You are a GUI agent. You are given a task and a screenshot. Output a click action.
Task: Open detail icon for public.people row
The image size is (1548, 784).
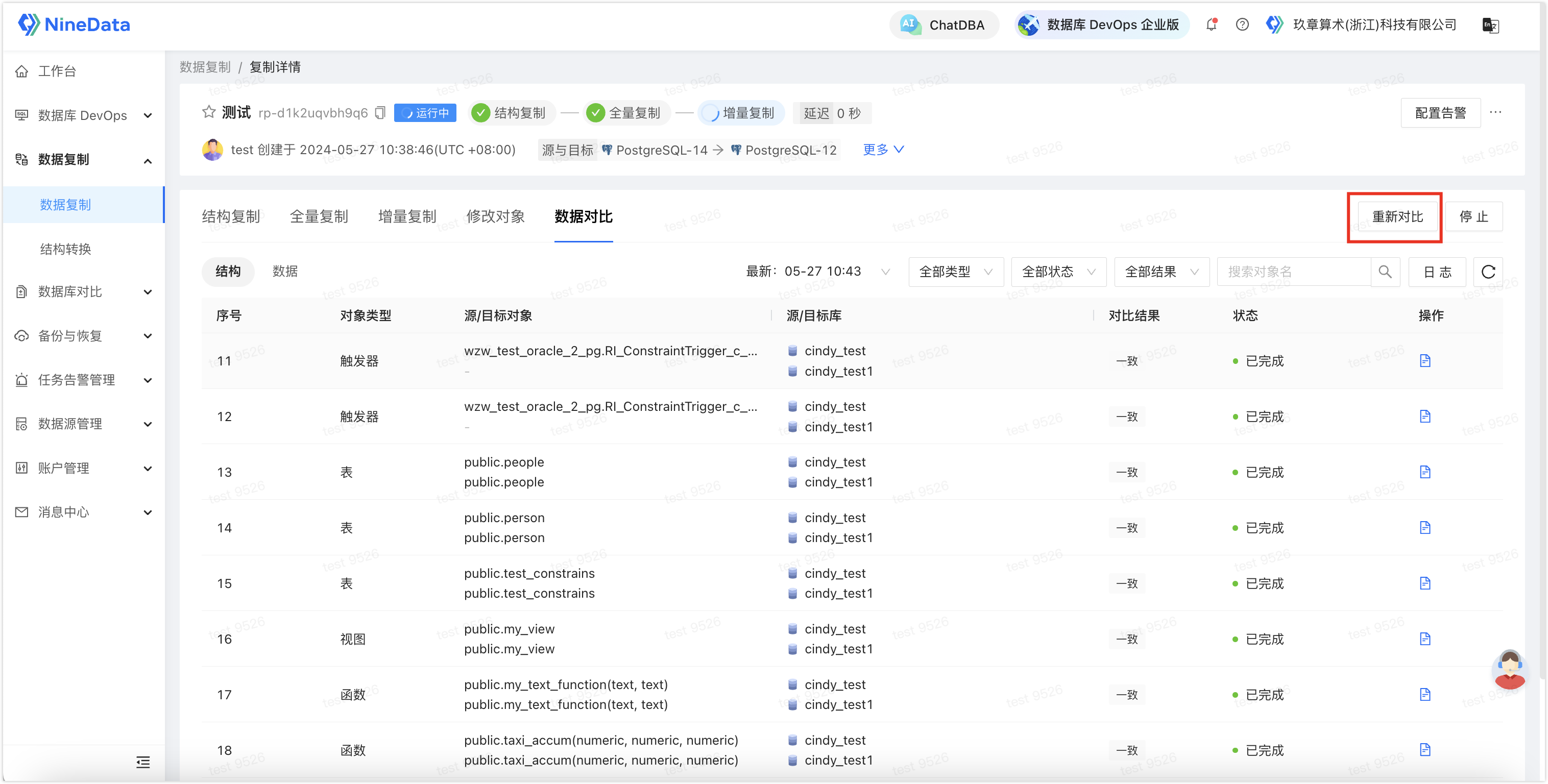[1425, 472]
